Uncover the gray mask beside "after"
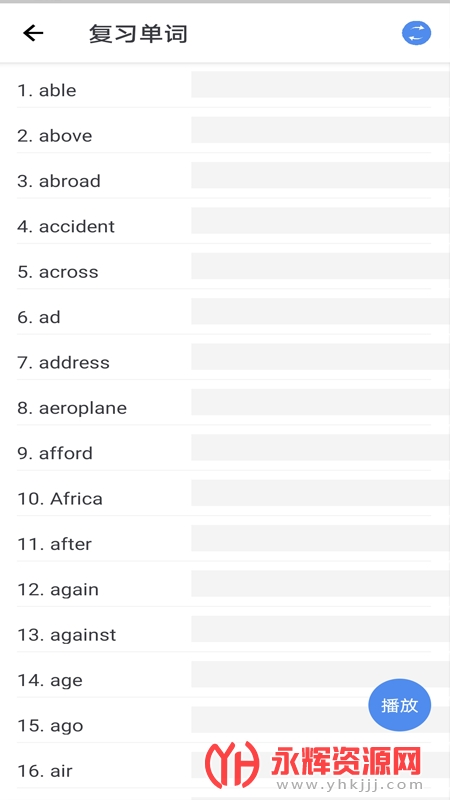 tap(320, 538)
